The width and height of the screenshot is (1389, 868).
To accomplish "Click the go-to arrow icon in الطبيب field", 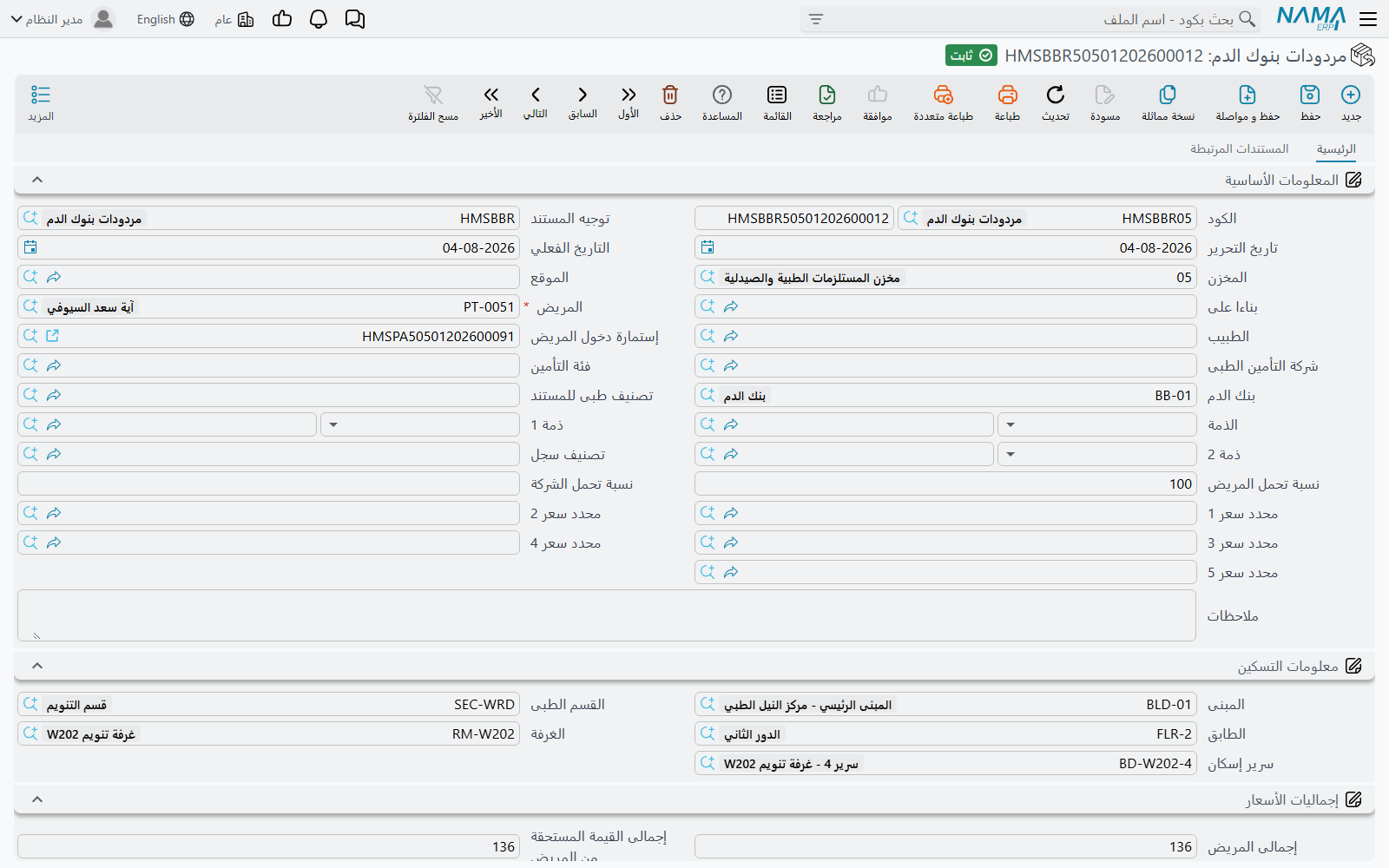I will pos(731,336).
